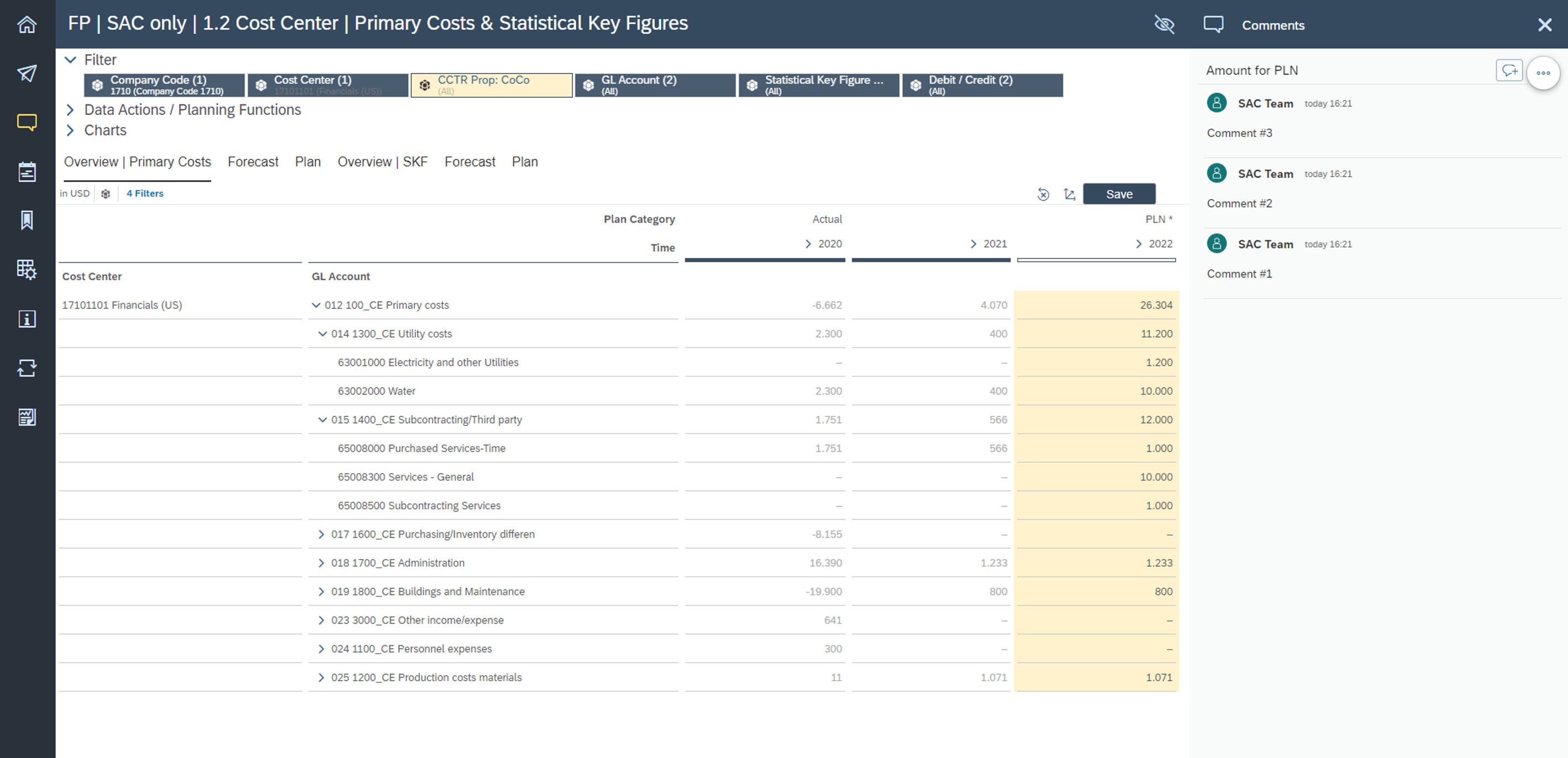Expand the 018 1700_CE Administration row
Viewport: 1568px width, 758px height.
click(x=322, y=562)
